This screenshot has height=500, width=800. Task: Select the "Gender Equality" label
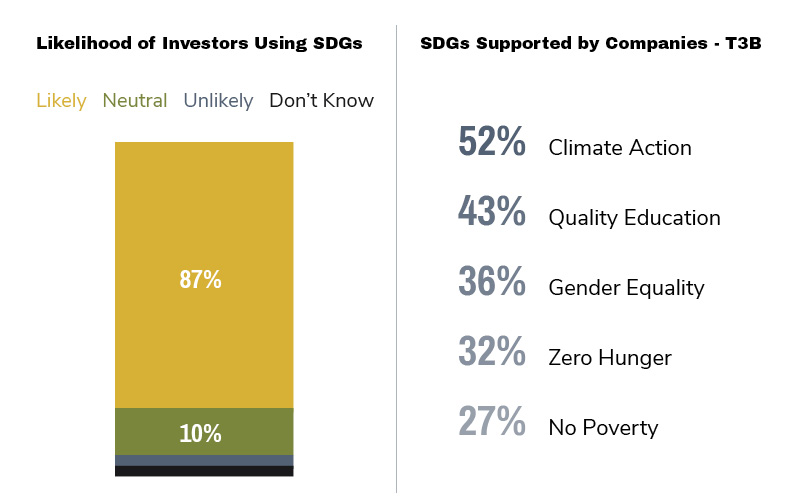(626, 288)
